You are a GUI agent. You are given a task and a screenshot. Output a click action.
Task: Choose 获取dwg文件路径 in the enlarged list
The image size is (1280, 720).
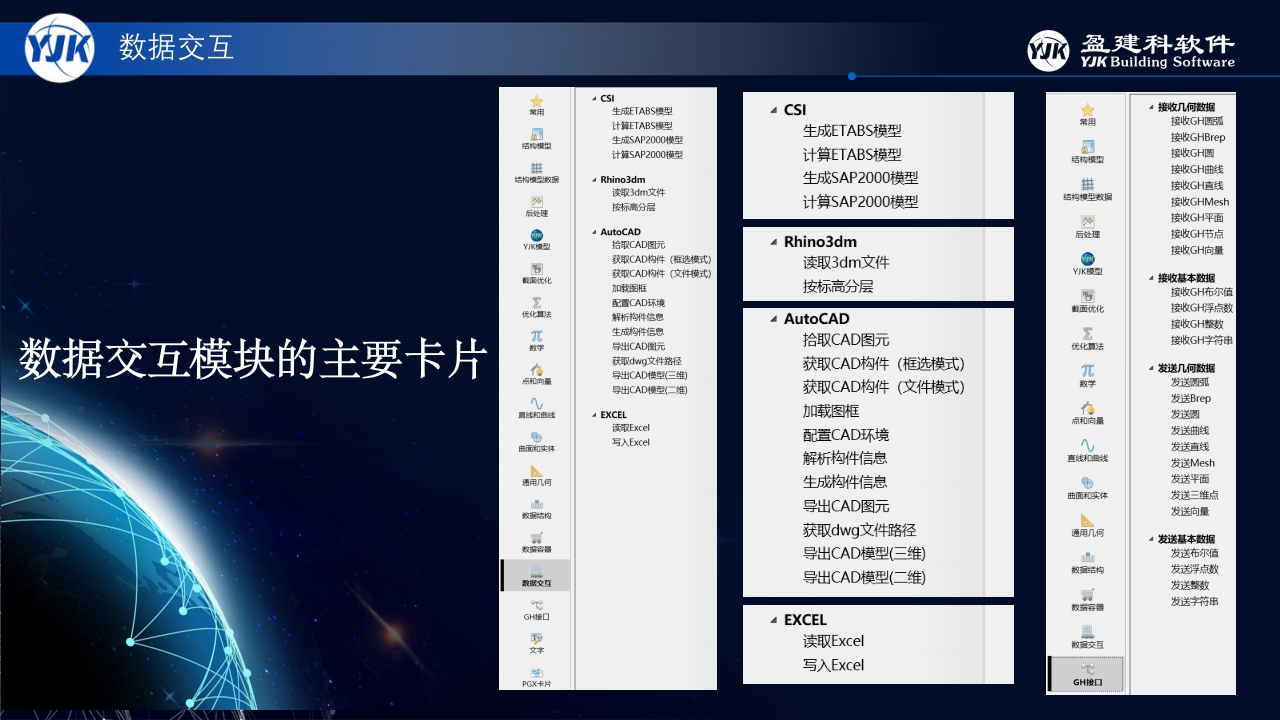[x=859, y=530]
